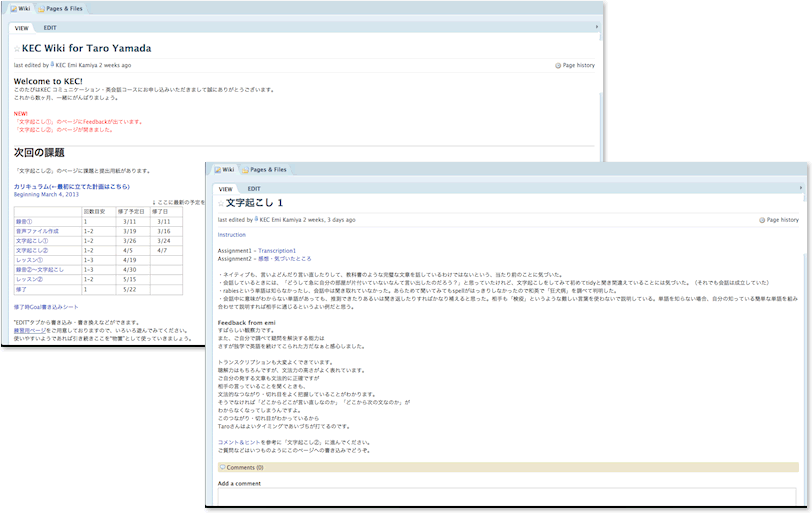Click the Page history clock icon on 文字起こし page

click(763, 219)
